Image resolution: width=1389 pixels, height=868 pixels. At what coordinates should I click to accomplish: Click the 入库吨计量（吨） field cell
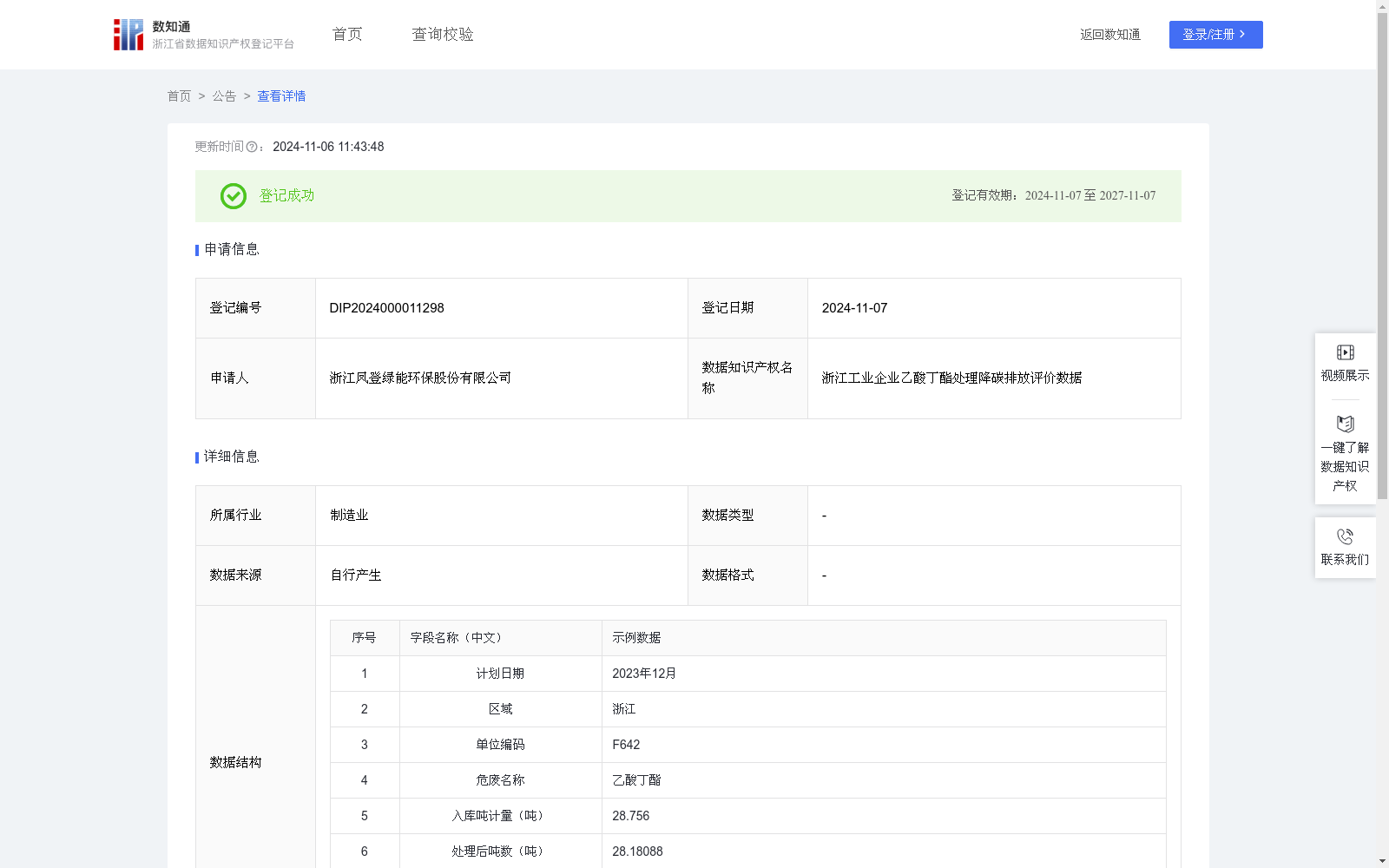[x=501, y=816]
